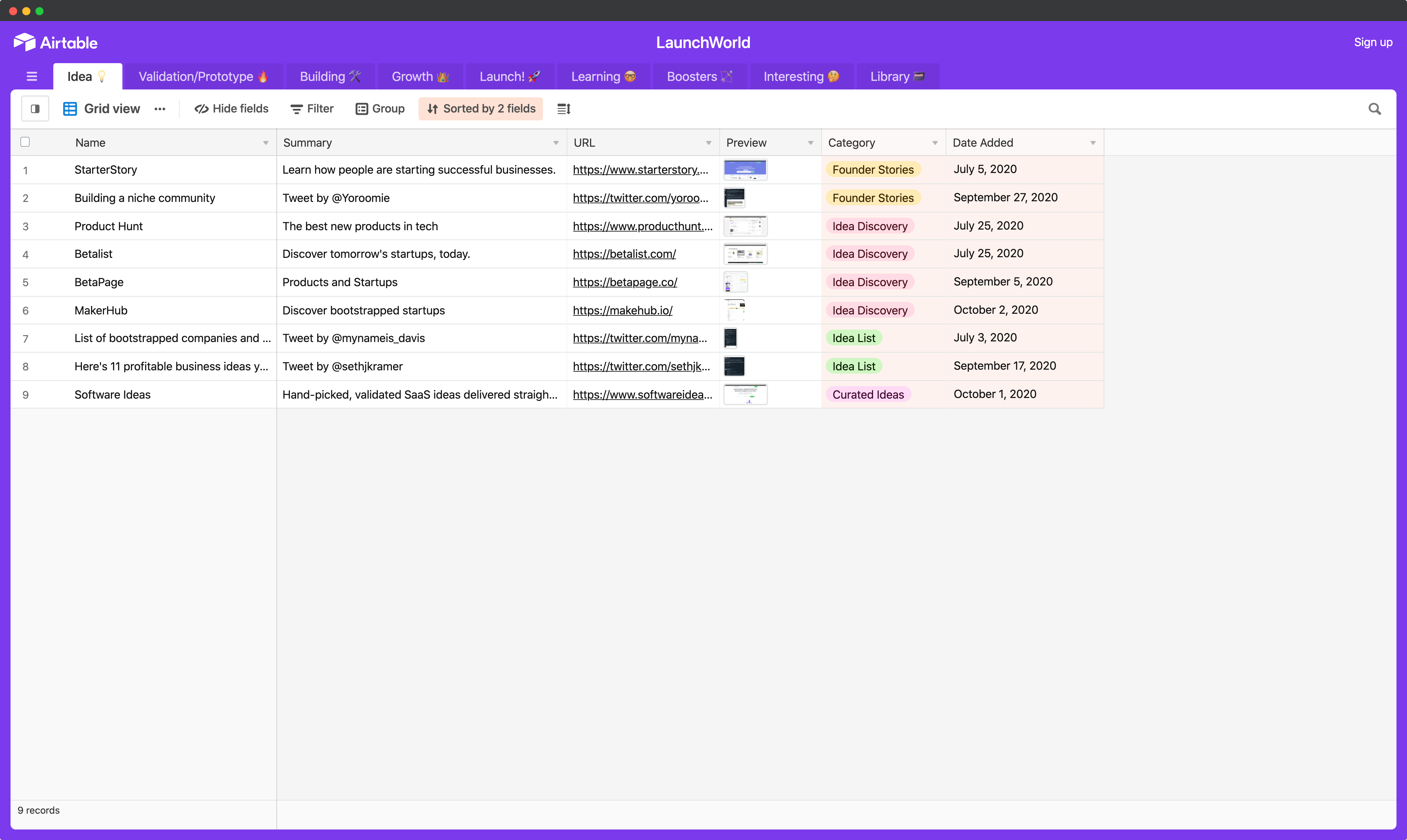1407x840 pixels.
Task: Switch to the Growth tab
Action: point(421,76)
